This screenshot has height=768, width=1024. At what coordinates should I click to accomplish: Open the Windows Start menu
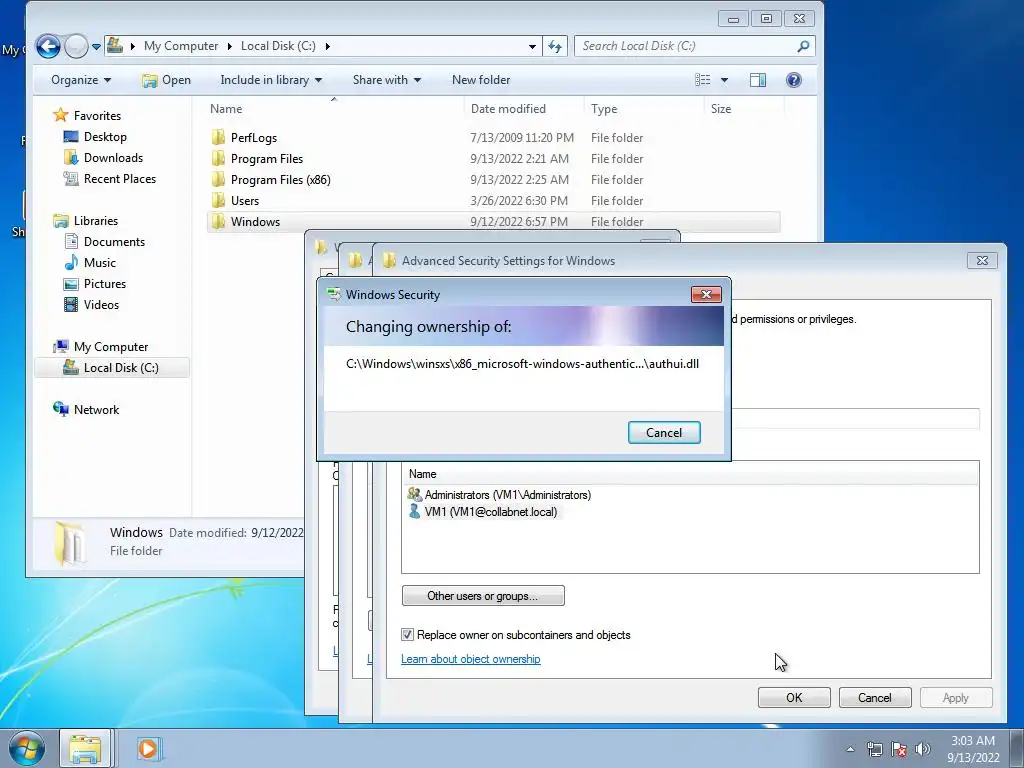point(26,748)
